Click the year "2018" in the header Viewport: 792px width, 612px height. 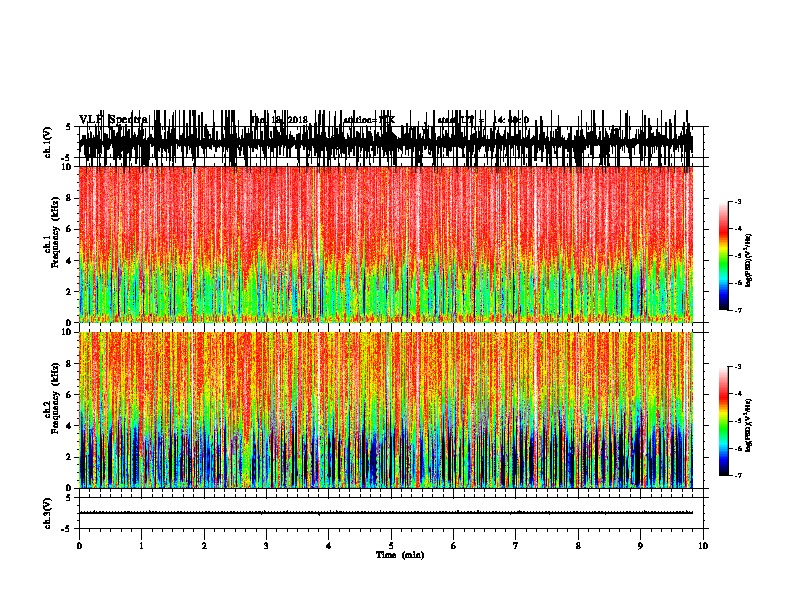point(297,120)
